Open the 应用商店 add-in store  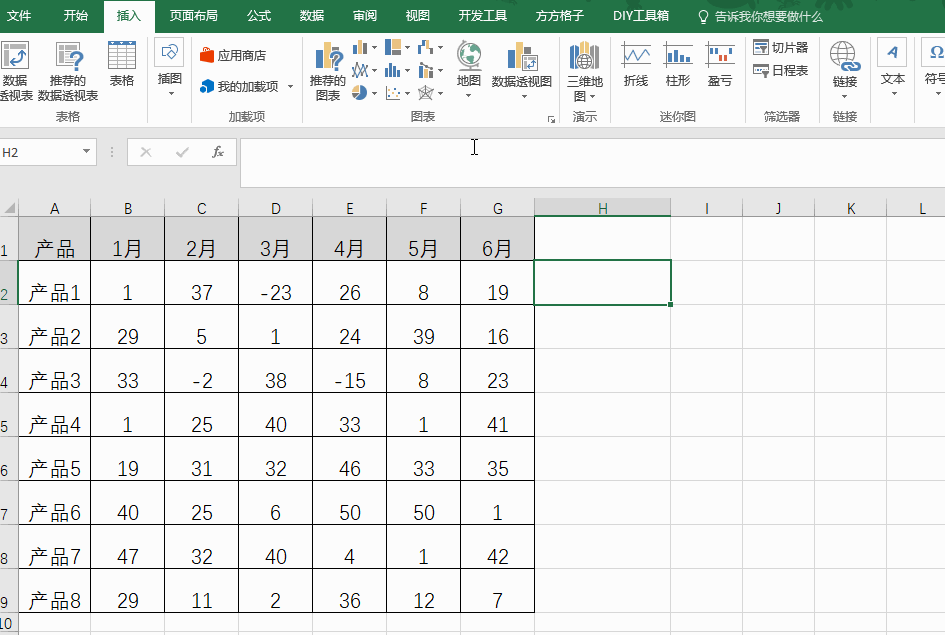point(233,55)
